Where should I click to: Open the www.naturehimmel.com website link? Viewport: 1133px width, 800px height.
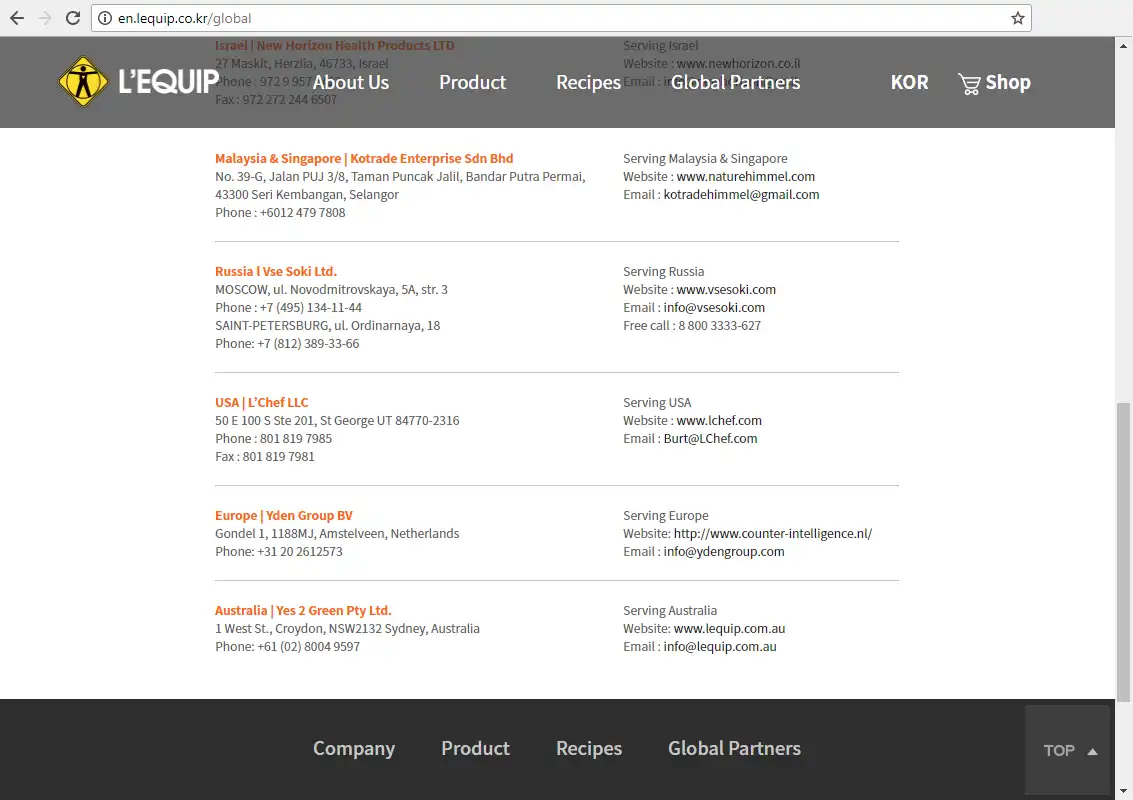[x=745, y=176]
